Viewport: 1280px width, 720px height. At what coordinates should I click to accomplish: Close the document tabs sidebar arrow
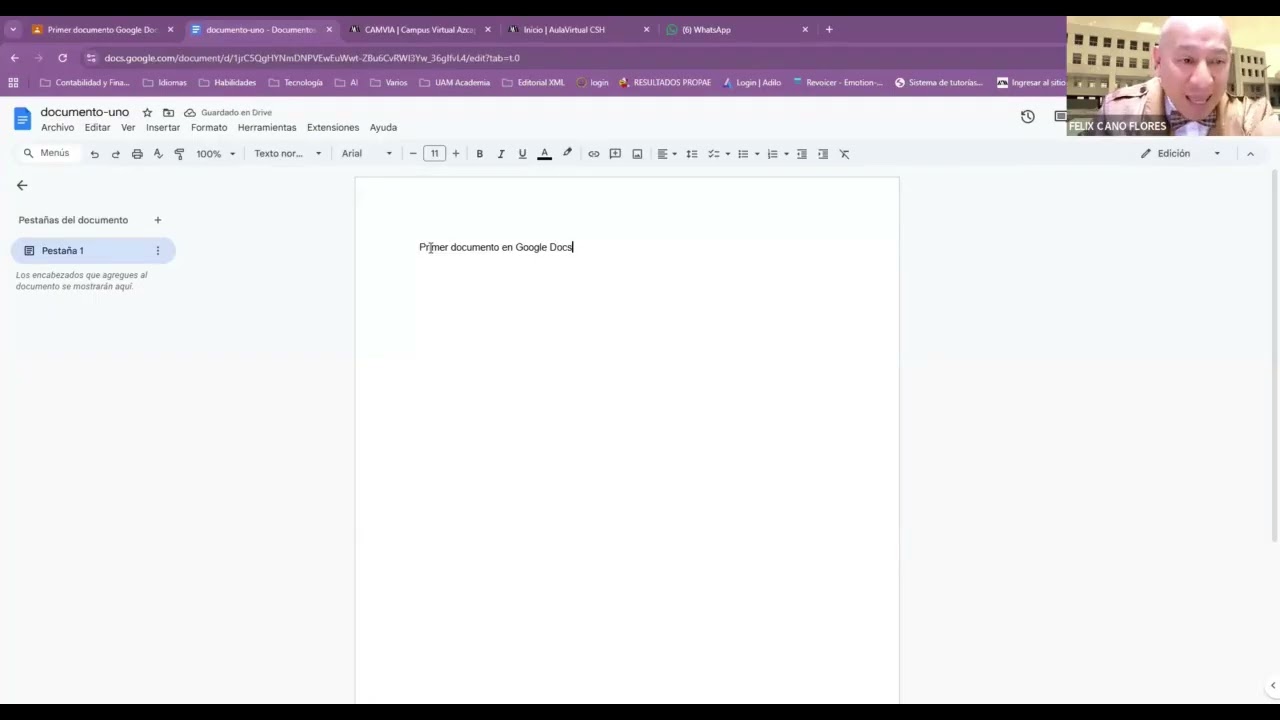22,185
